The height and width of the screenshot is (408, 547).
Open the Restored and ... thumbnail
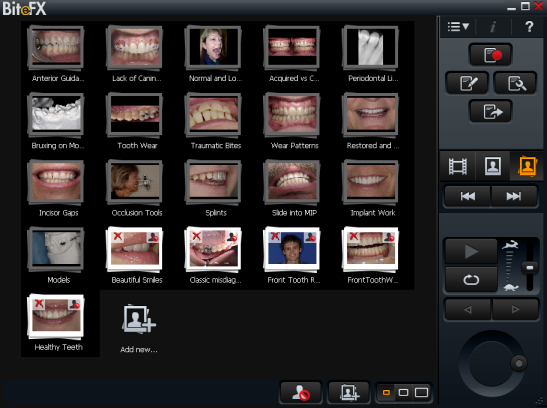pos(371,114)
